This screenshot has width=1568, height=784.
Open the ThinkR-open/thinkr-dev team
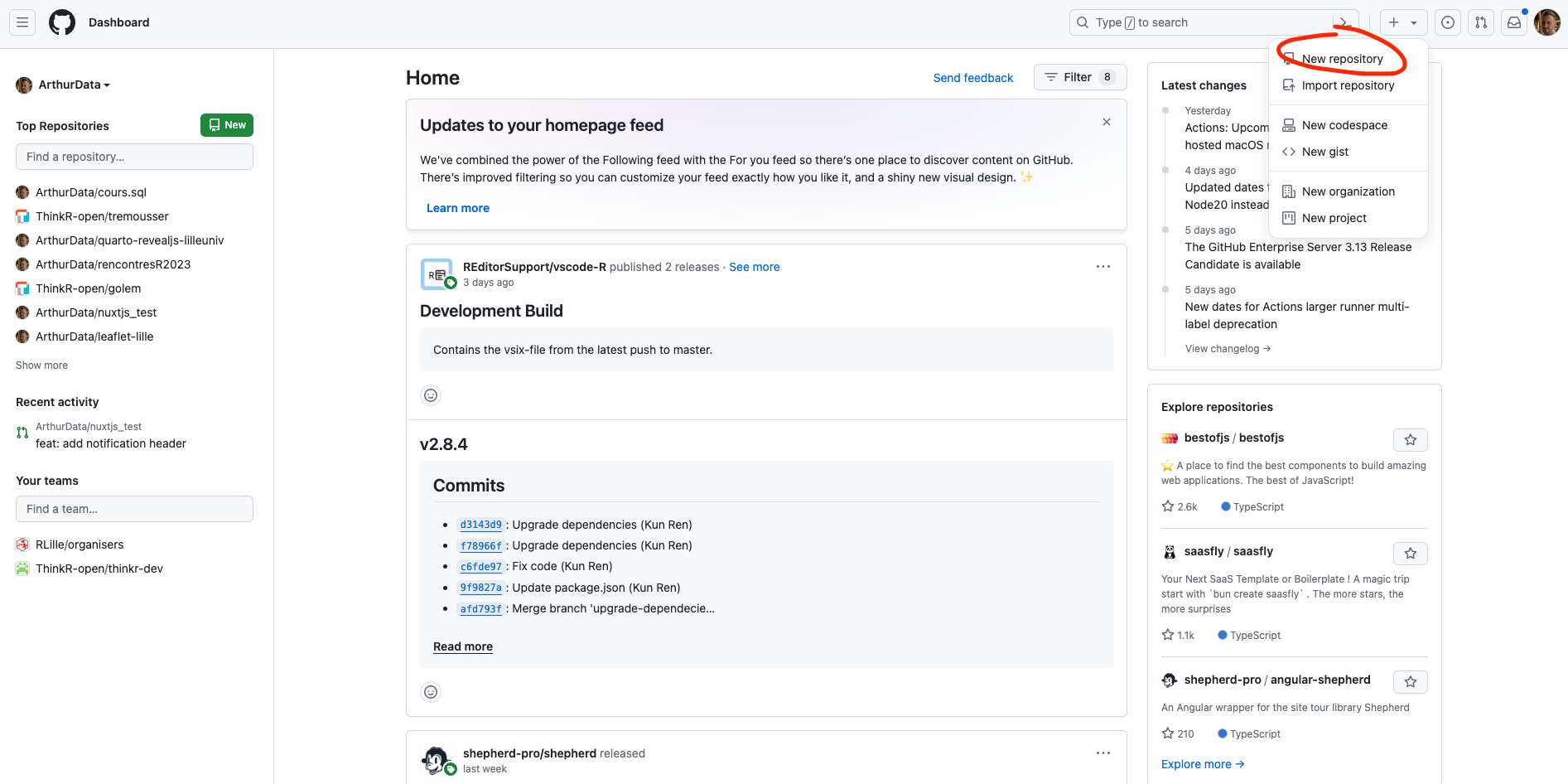[99, 569]
